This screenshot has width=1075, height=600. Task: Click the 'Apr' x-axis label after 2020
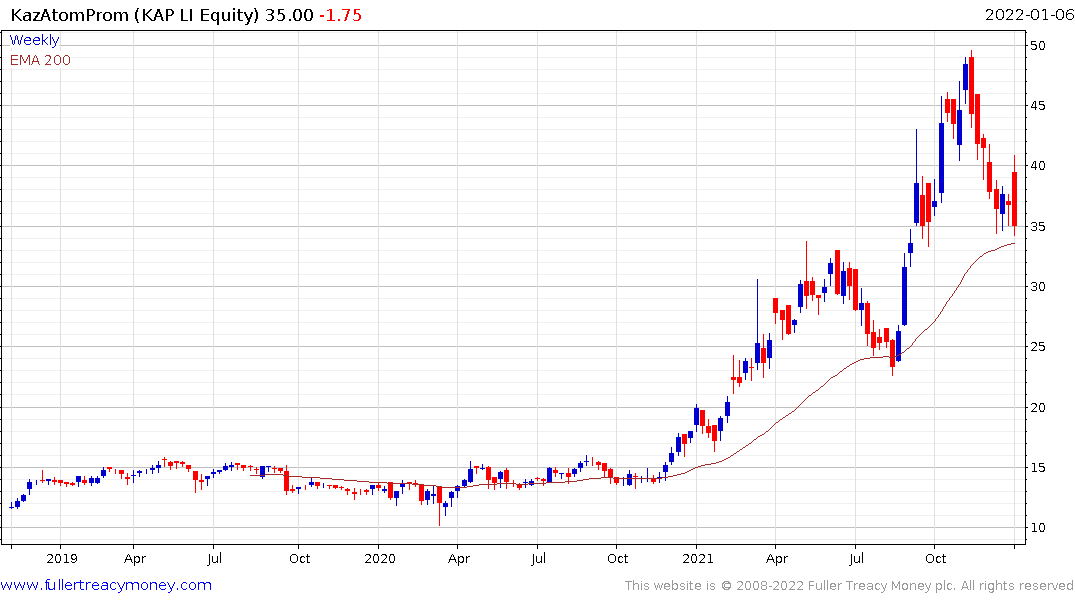point(459,559)
